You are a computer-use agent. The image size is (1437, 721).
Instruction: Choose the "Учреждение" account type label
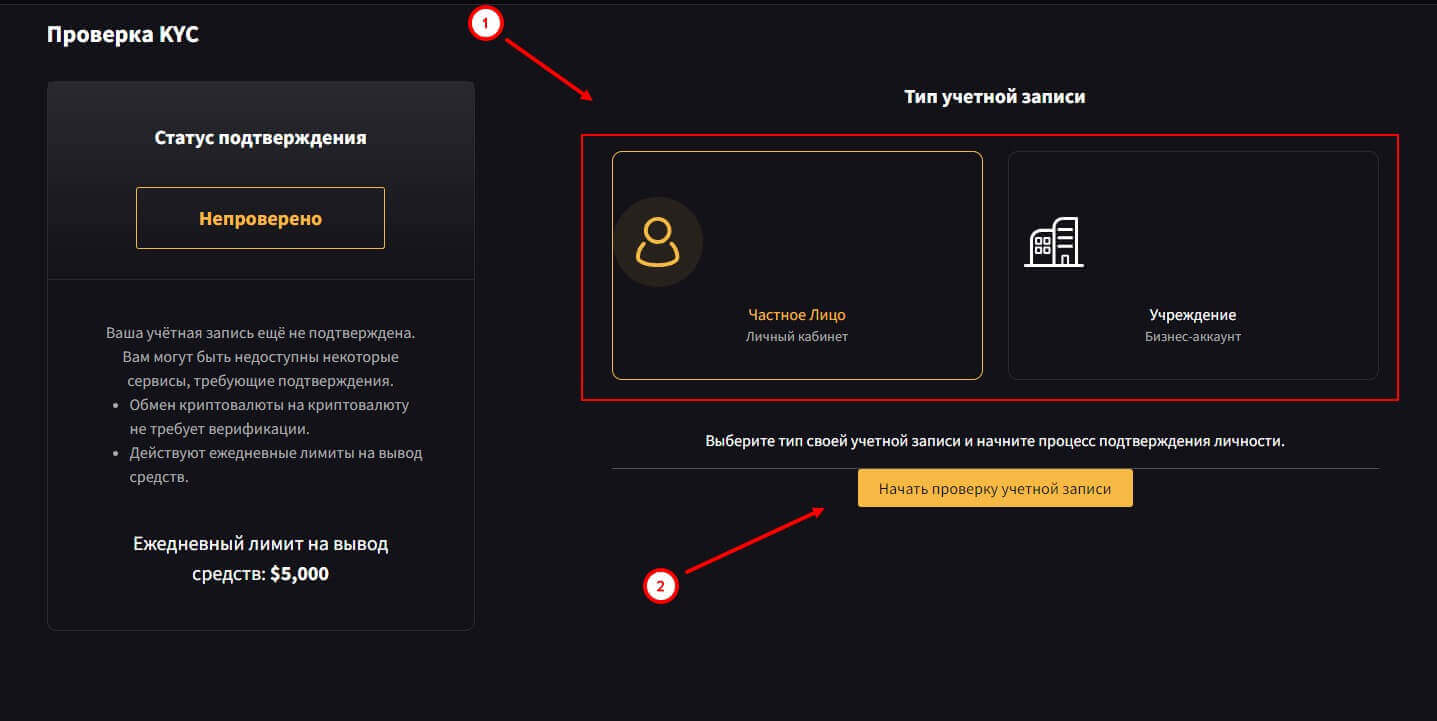coord(1192,315)
